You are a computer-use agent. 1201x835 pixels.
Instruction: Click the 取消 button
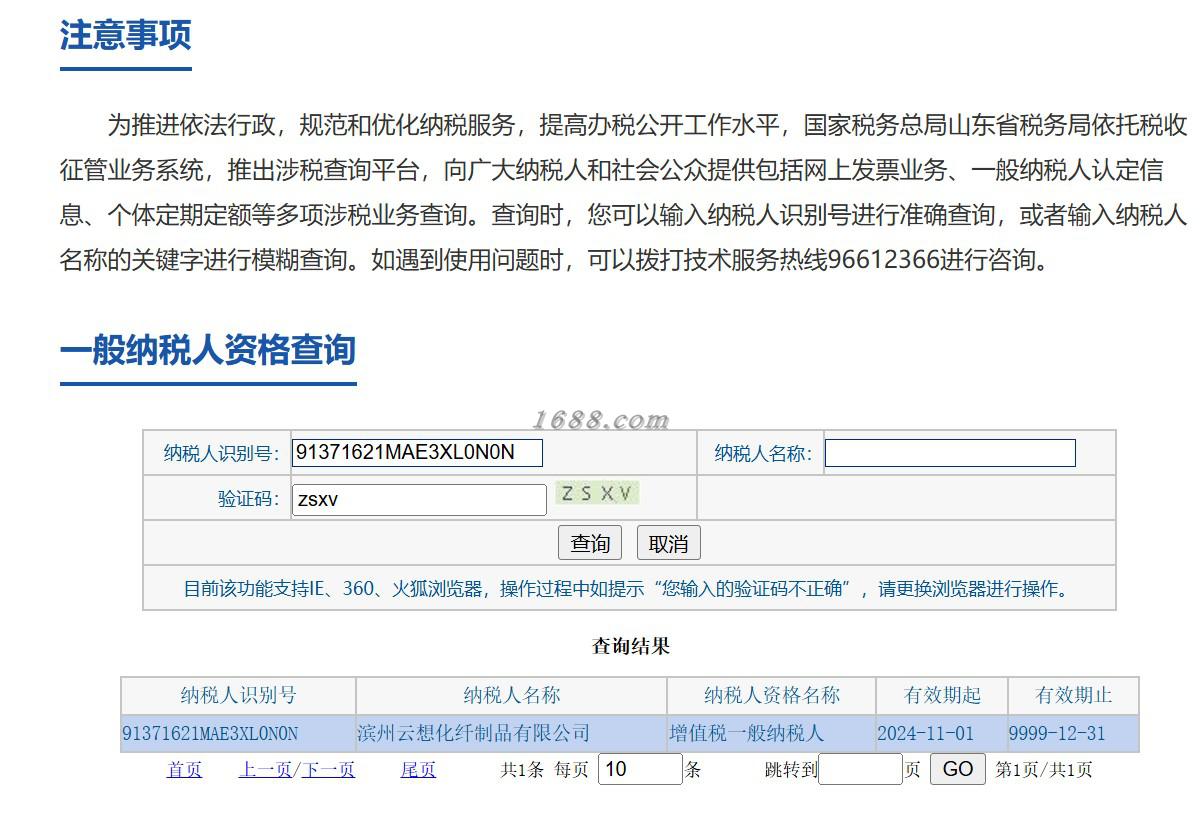click(668, 543)
